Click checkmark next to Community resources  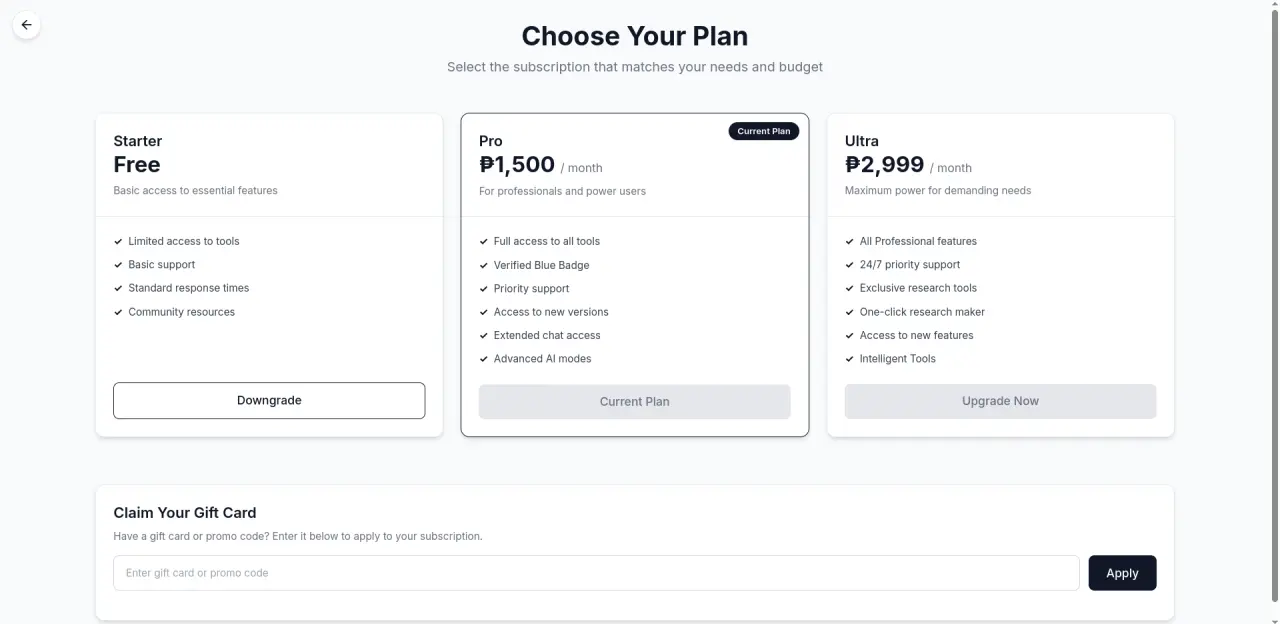pos(118,312)
